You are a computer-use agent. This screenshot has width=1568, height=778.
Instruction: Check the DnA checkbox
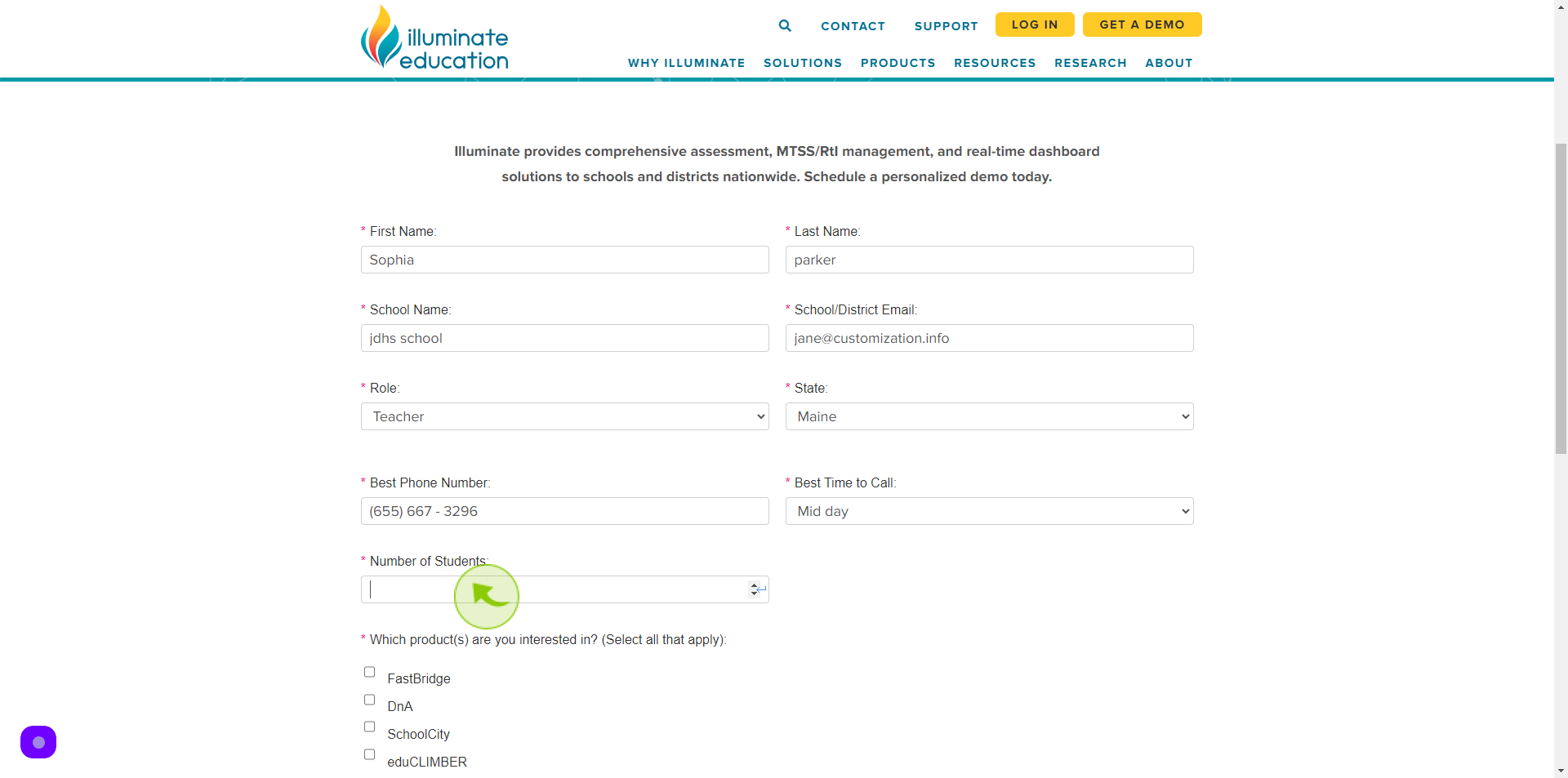pyautogui.click(x=369, y=700)
